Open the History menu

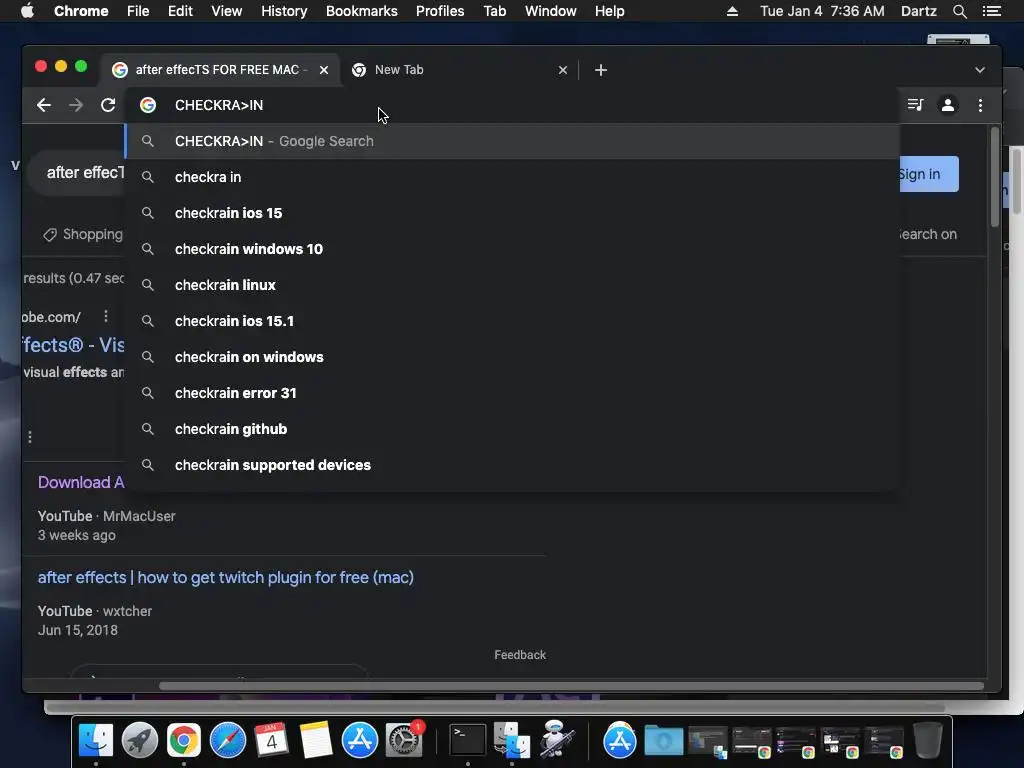pyautogui.click(x=284, y=11)
